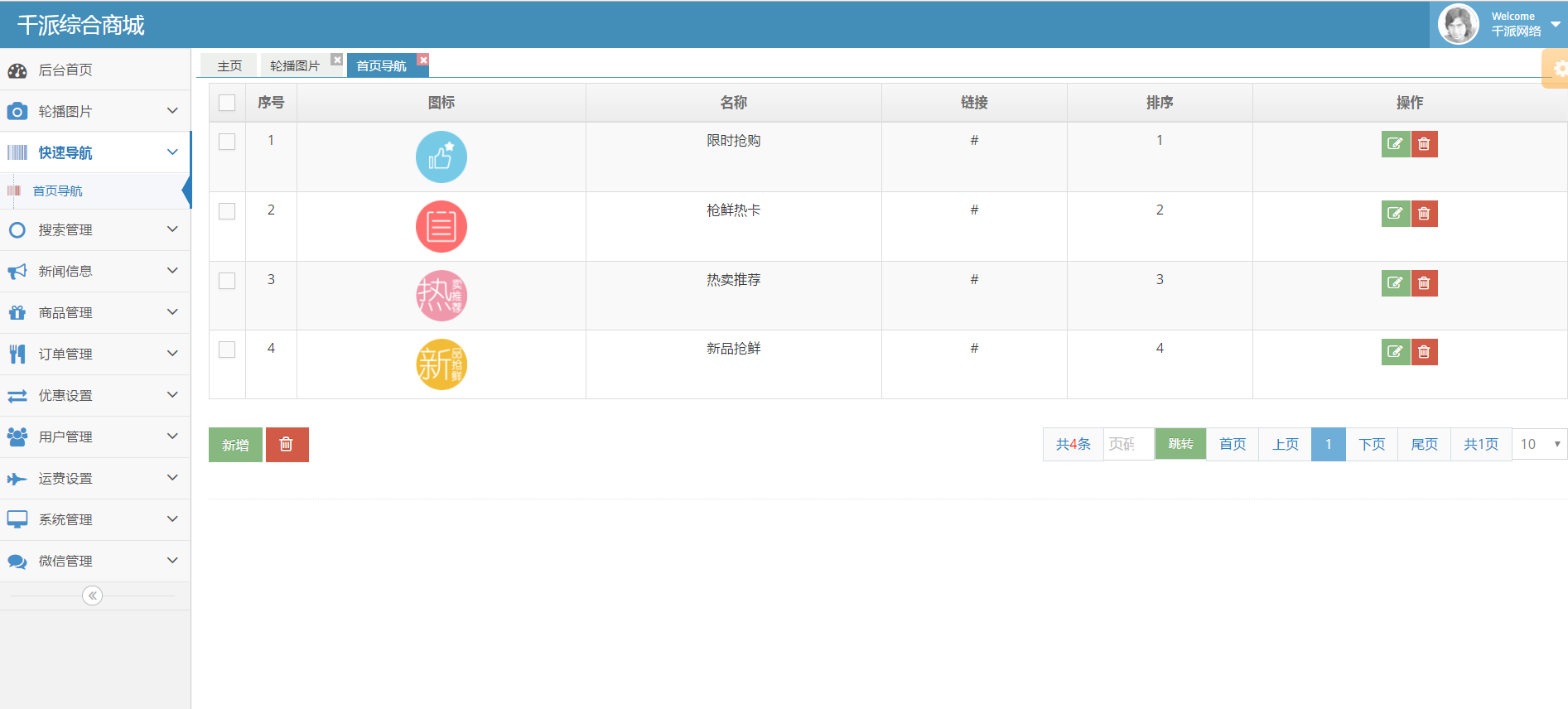
Task: Close the 轮播图片 tab
Action: tap(337, 60)
